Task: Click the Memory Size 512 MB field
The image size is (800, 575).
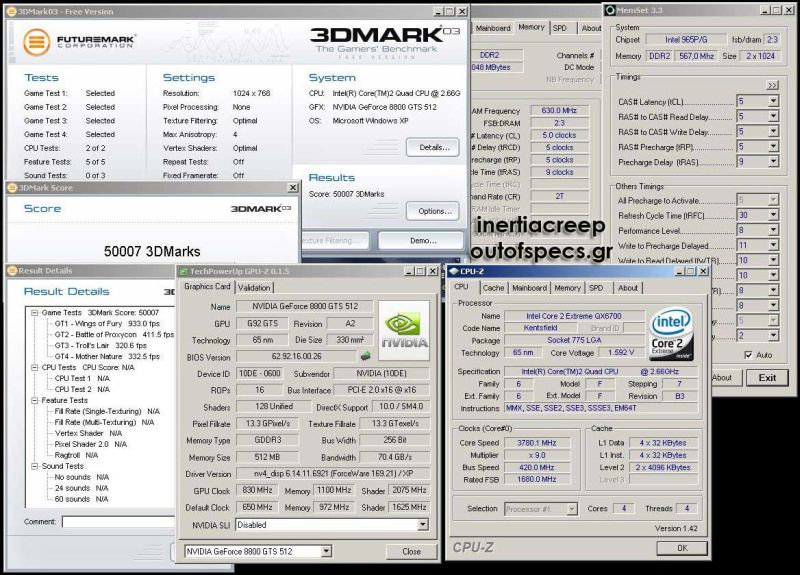Action: click(x=267, y=457)
